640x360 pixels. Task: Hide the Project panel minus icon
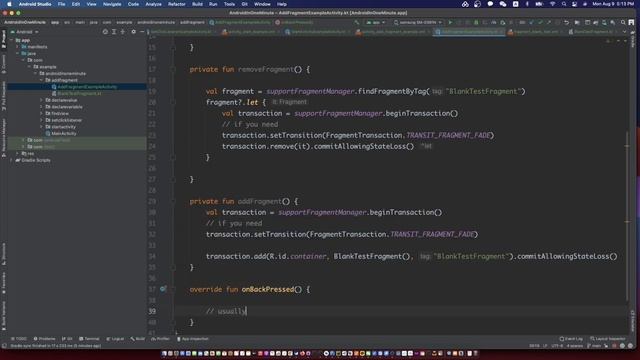coord(142,31)
